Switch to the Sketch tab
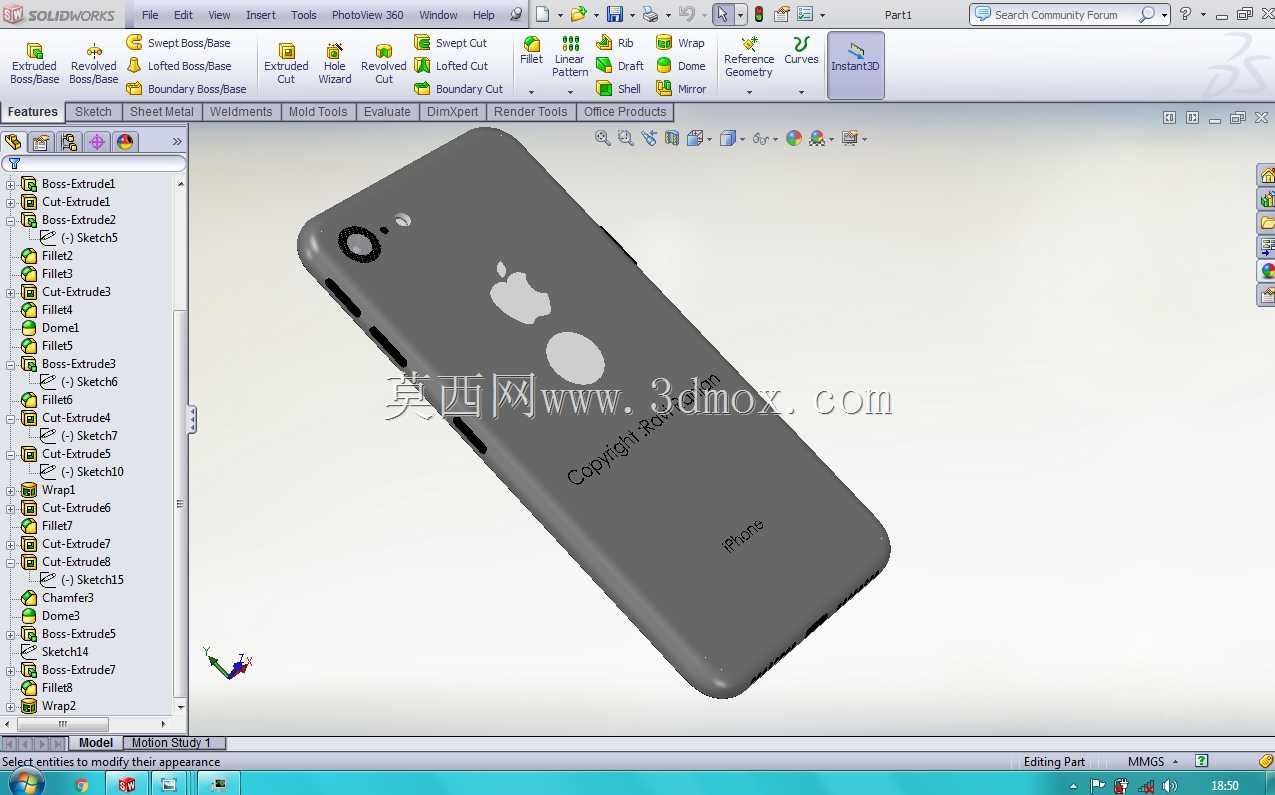 click(x=93, y=112)
